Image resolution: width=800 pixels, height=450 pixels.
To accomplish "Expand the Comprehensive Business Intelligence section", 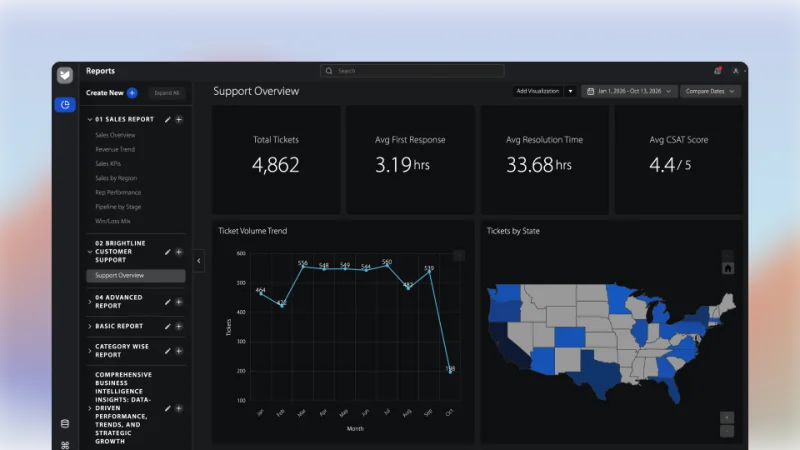I will click(x=90, y=409).
